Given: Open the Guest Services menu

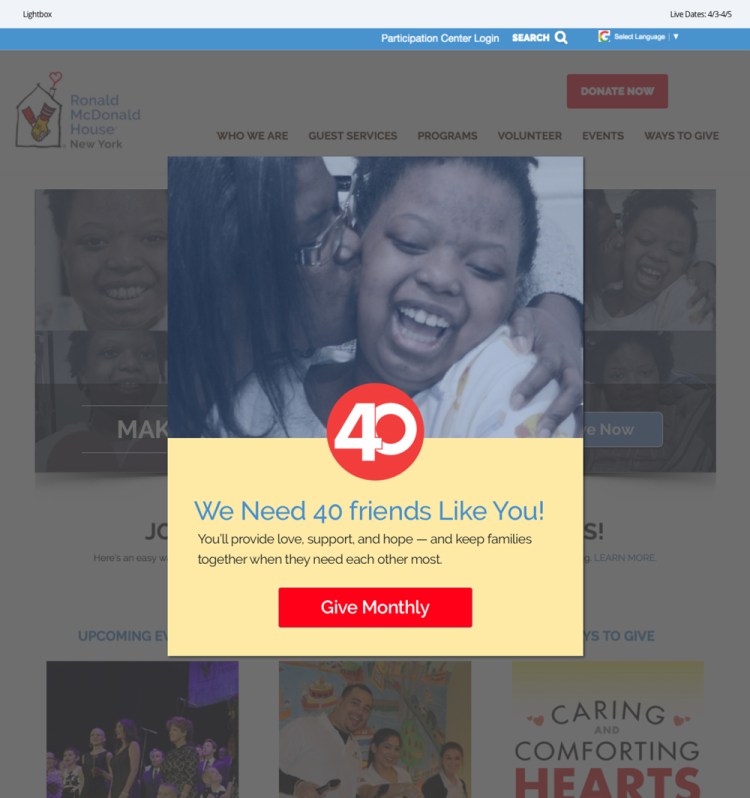Looking at the screenshot, I should pos(353,136).
